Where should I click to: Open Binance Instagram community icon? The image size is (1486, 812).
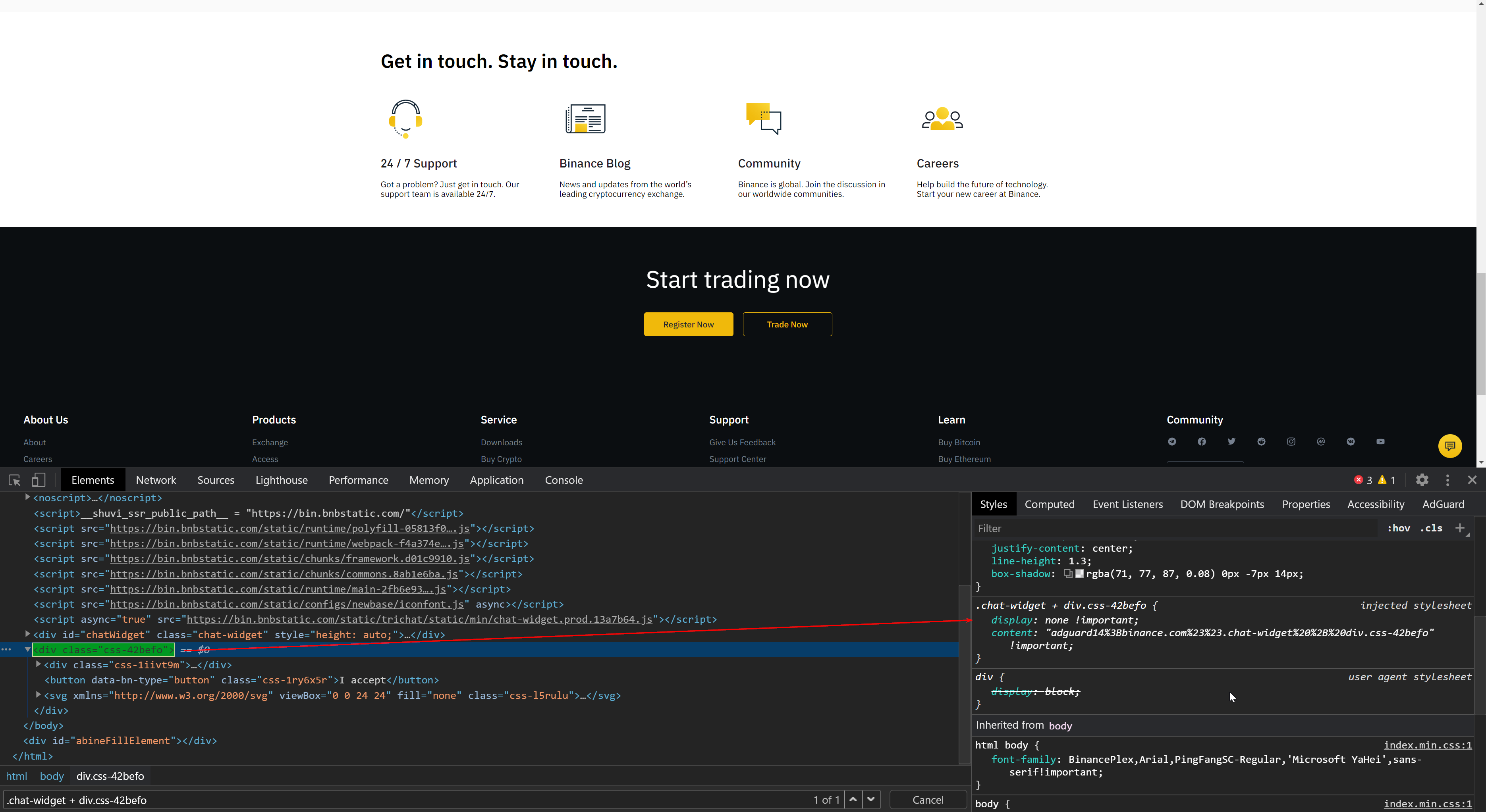point(1291,442)
